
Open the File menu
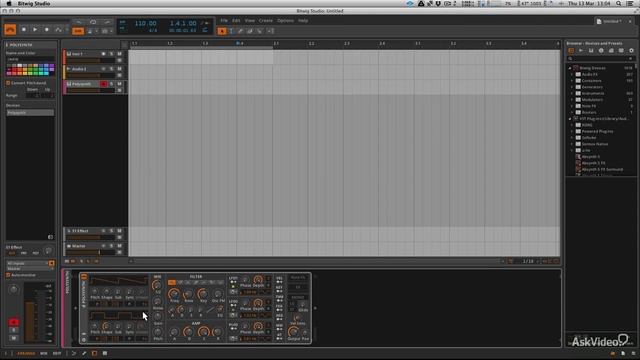224,20
